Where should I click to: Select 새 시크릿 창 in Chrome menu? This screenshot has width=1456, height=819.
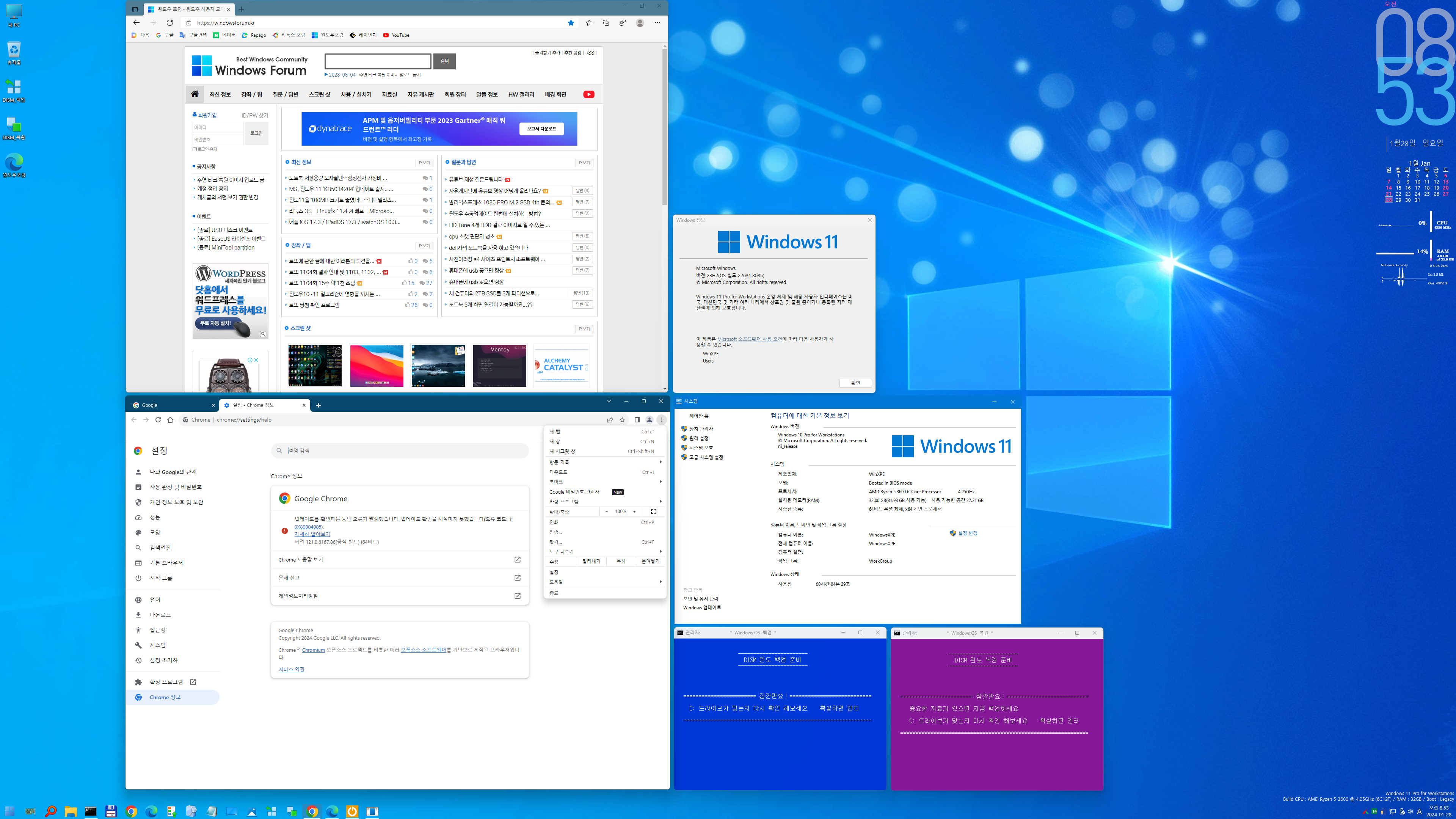605,451
